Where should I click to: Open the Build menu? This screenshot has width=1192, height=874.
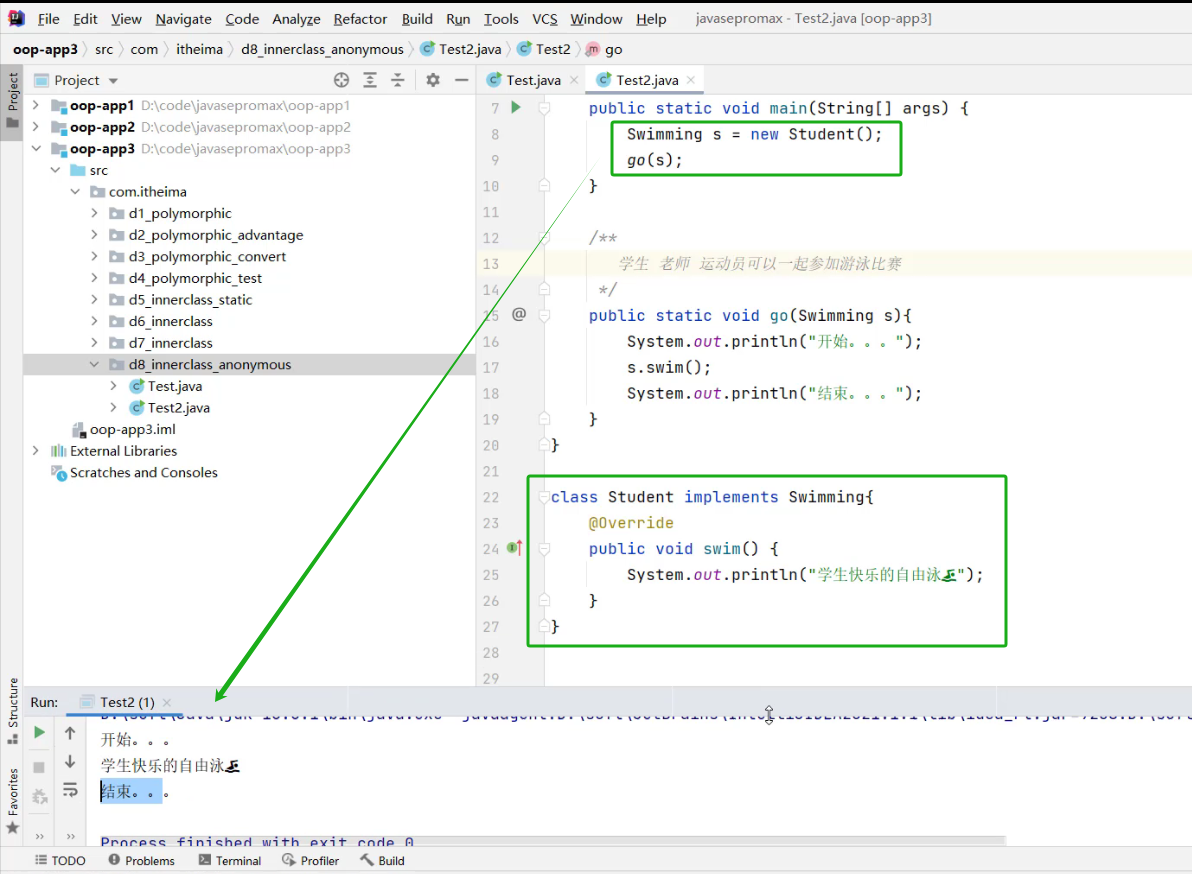(417, 19)
